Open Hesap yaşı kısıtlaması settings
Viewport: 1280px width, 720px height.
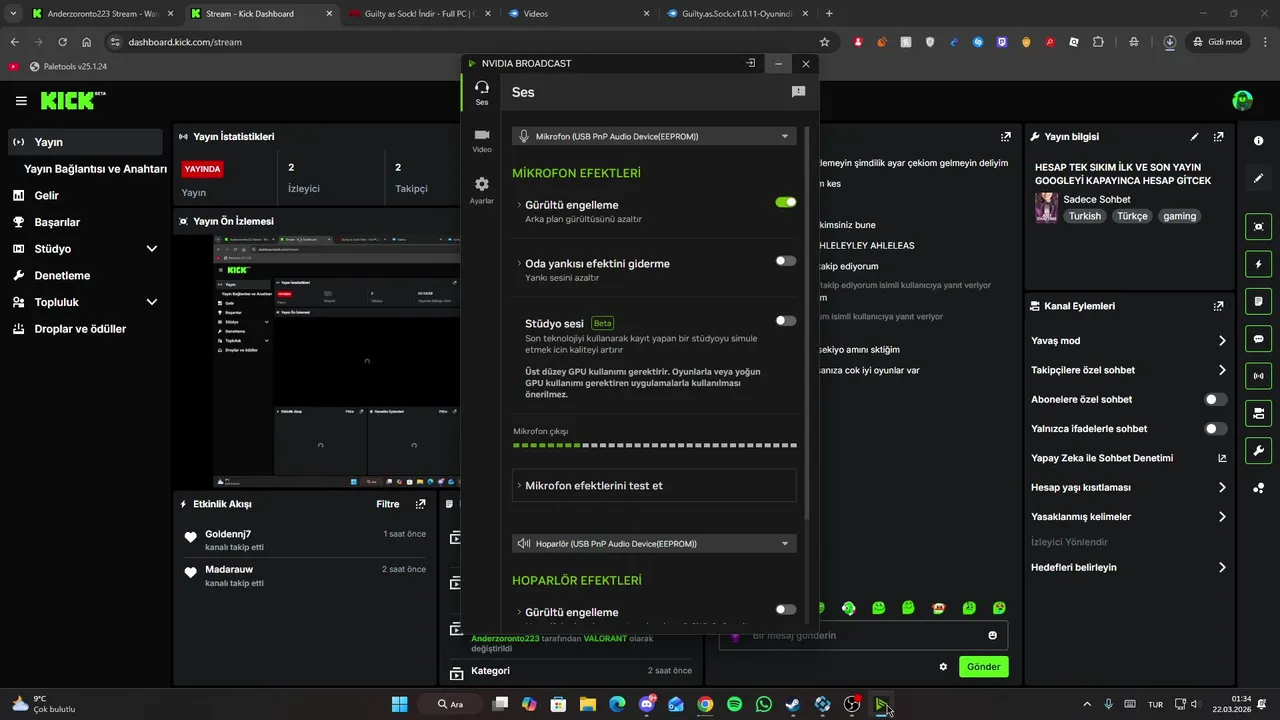point(1129,488)
